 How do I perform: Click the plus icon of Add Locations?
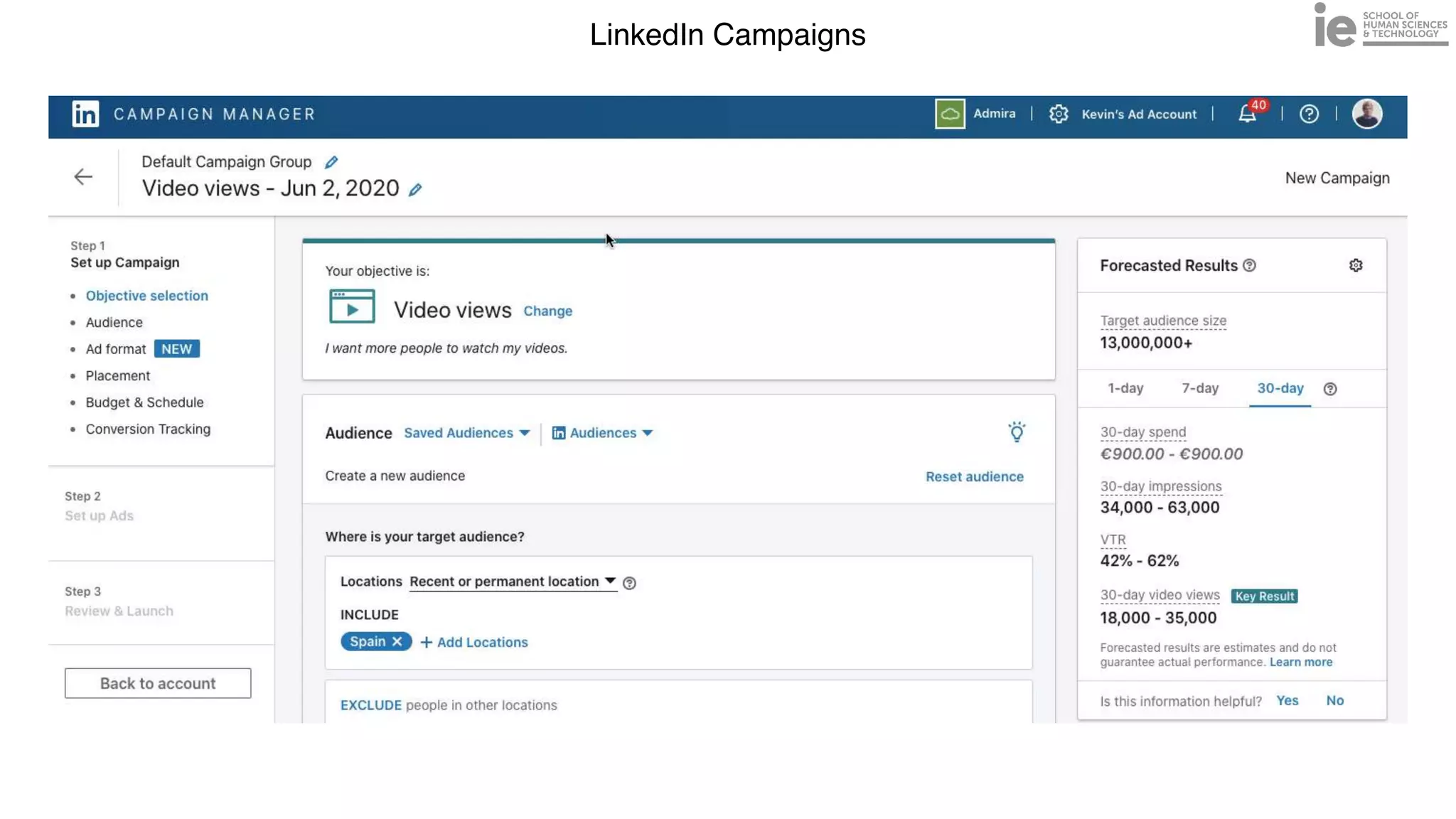point(427,642)
